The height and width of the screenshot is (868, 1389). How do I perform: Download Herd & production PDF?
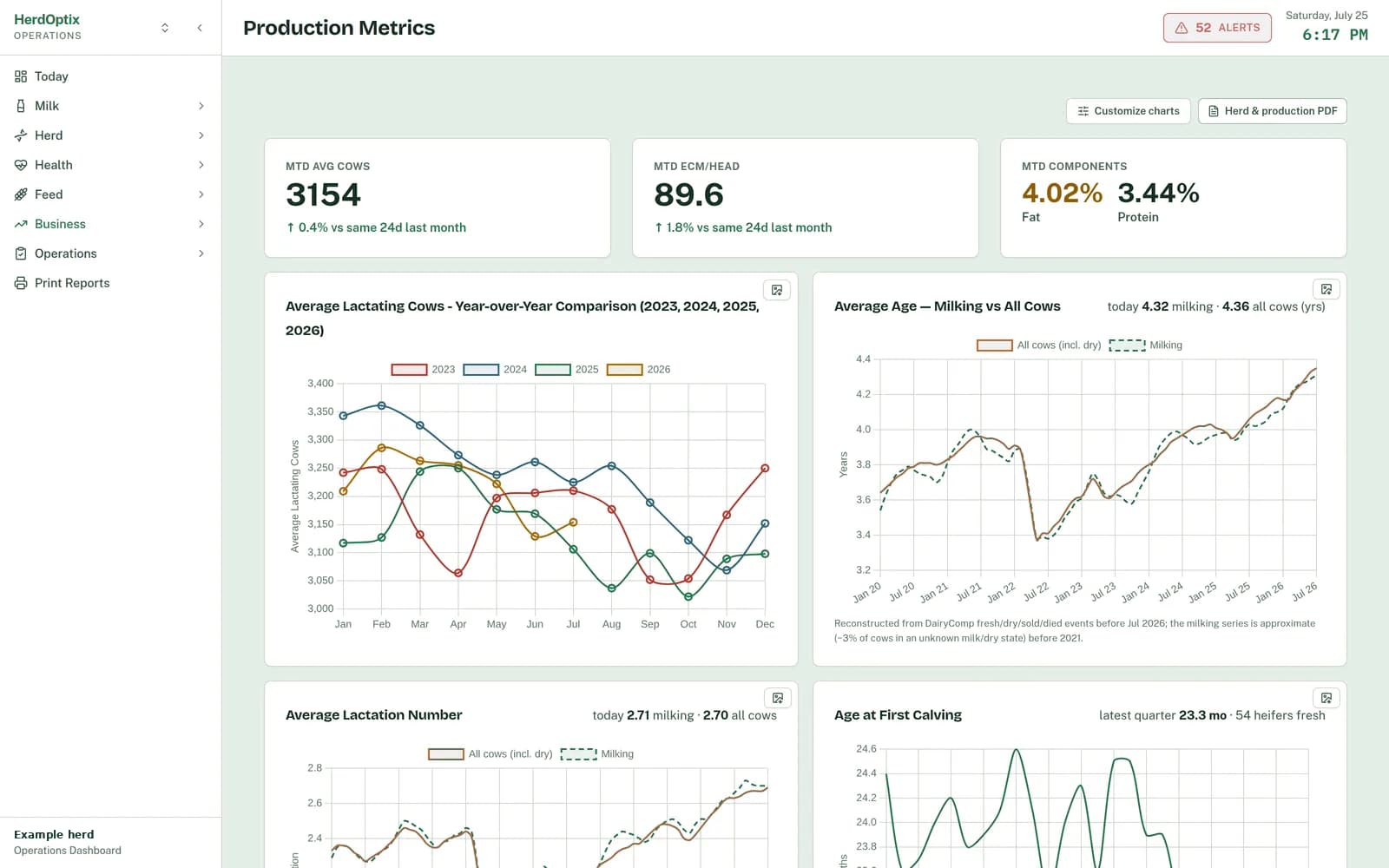coord(1272,111)
